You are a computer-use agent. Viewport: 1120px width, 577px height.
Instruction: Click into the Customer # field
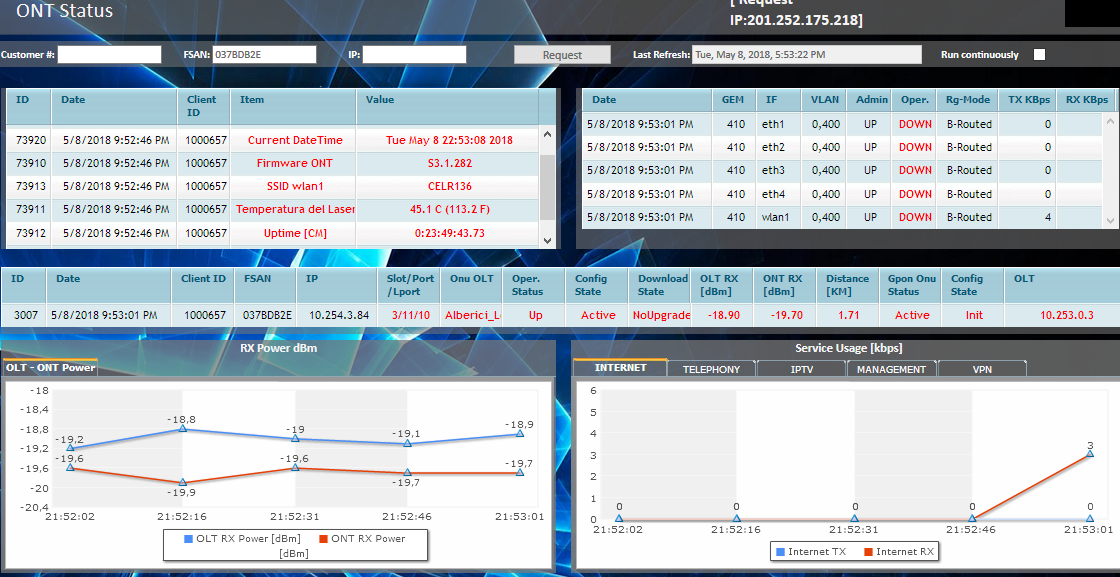tap(109, 55)
